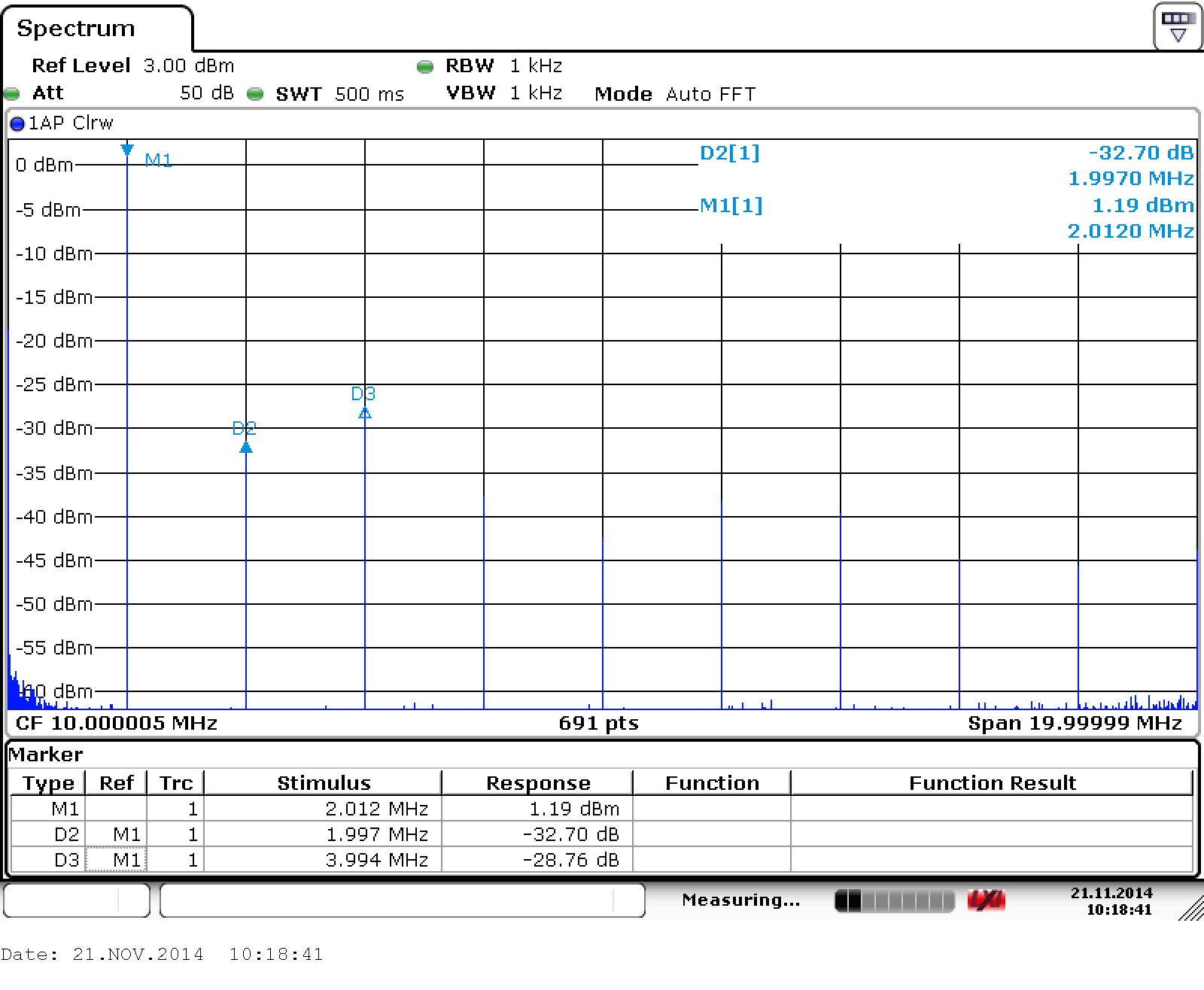Click the 0 dBm axis label
1204x990 pixels.
click(44, 165)
